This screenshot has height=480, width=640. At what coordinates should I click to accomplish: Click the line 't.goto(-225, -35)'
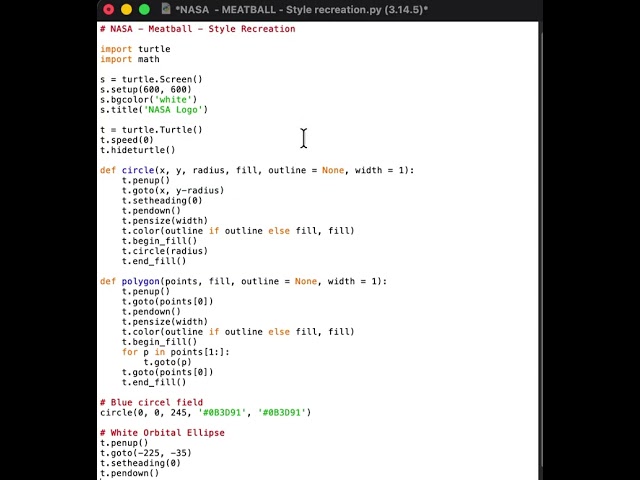(146, 453)
